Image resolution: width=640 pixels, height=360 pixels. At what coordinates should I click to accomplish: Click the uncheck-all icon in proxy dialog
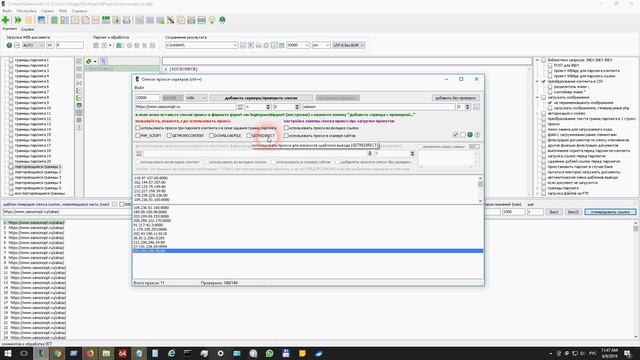[463, 135]
